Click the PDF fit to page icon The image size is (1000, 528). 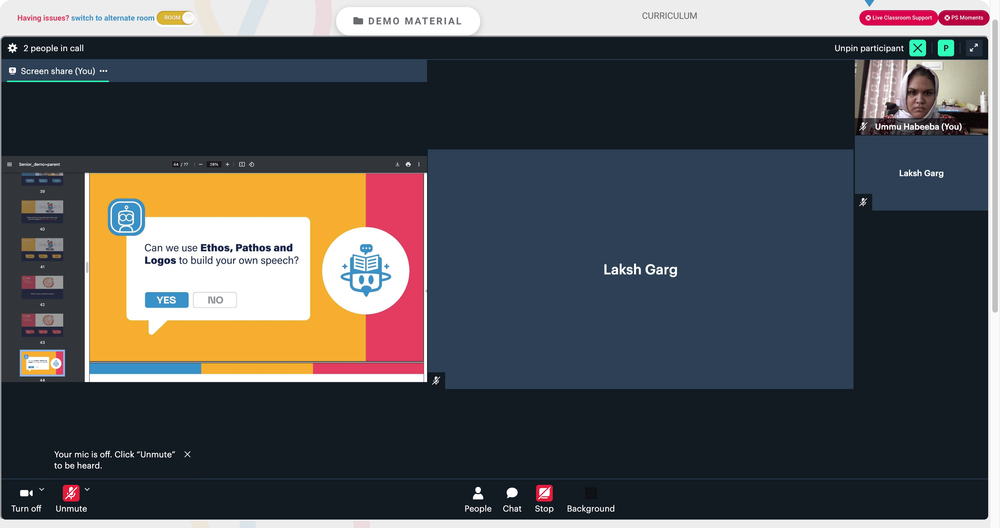pyautogui.click(x=242, y=165)
